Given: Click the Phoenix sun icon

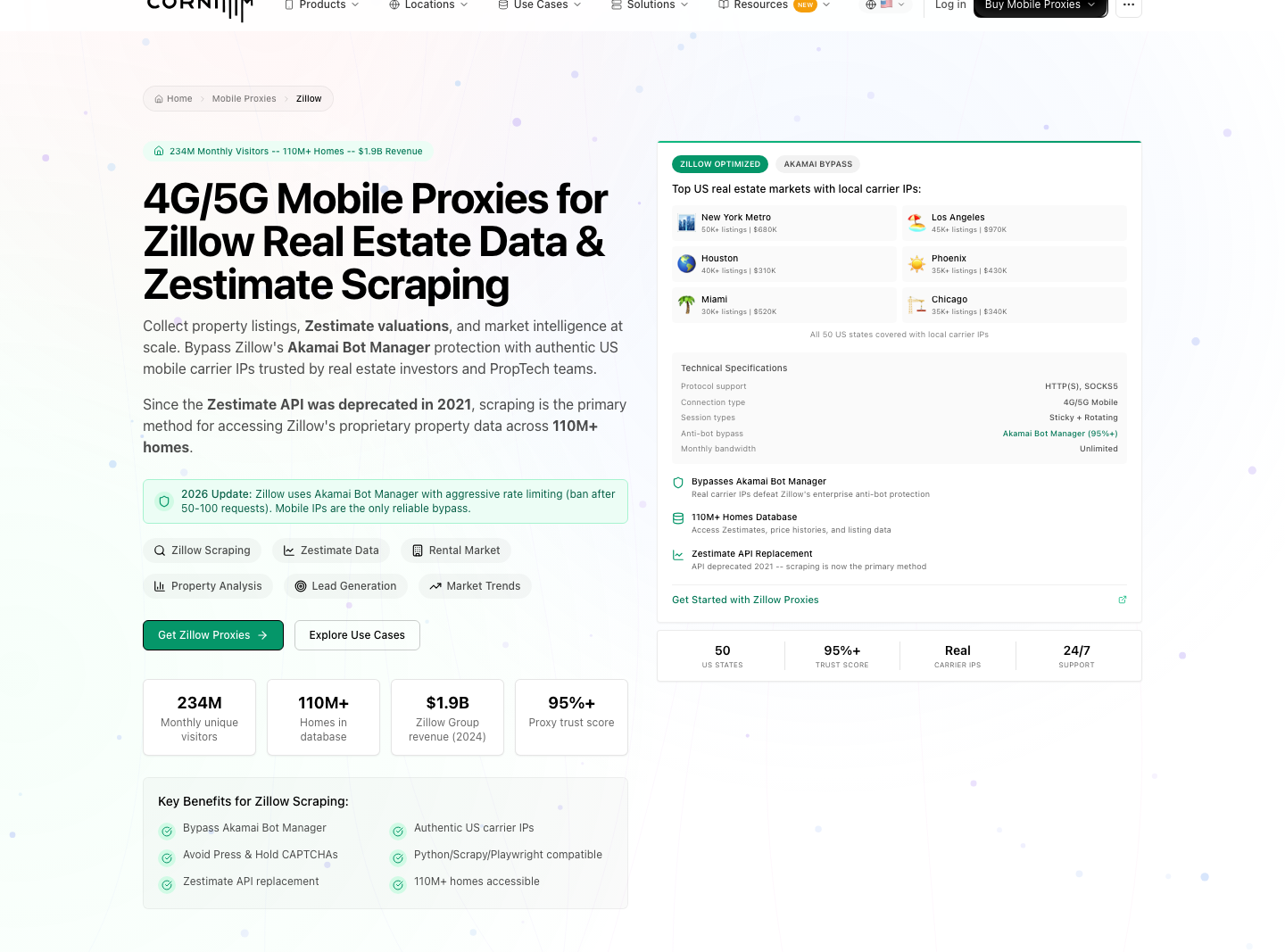Looking at the screenshot, I should coord(916,264).
